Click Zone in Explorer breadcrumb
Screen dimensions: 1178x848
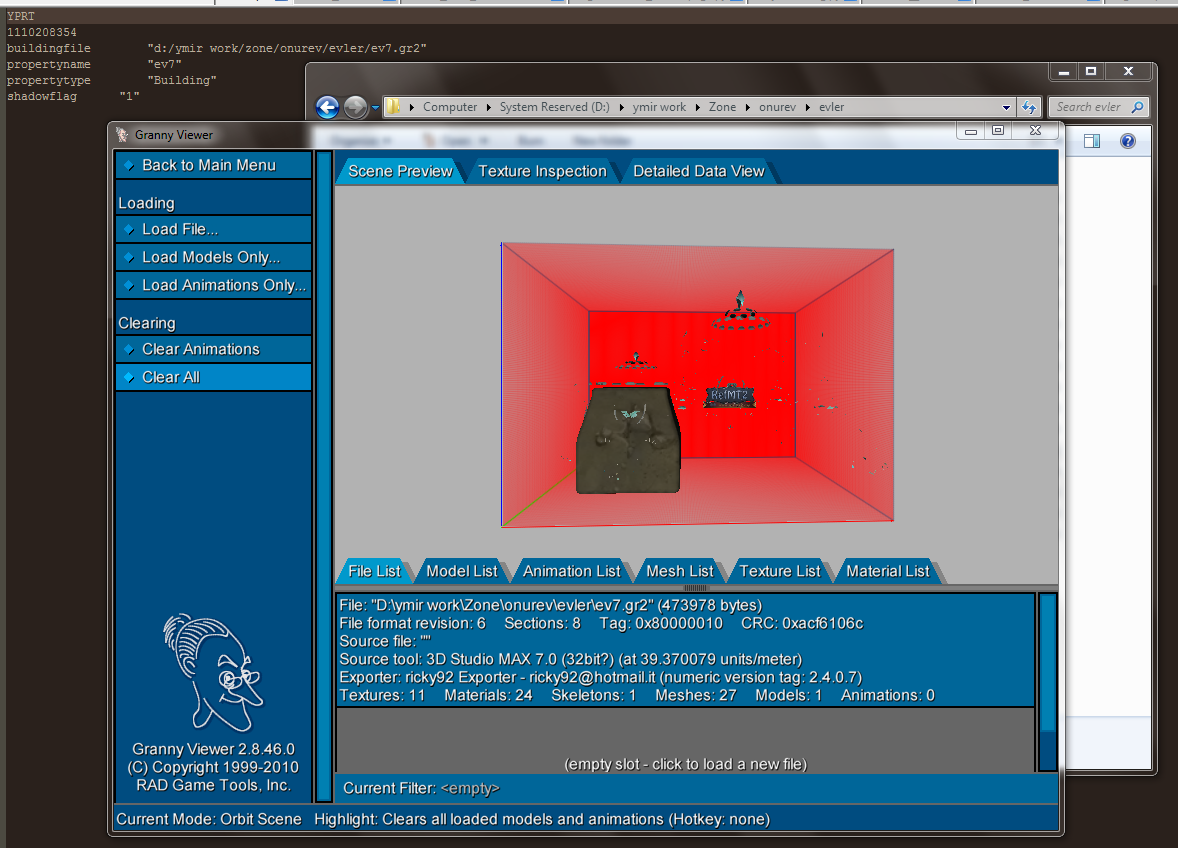[722, 107]
